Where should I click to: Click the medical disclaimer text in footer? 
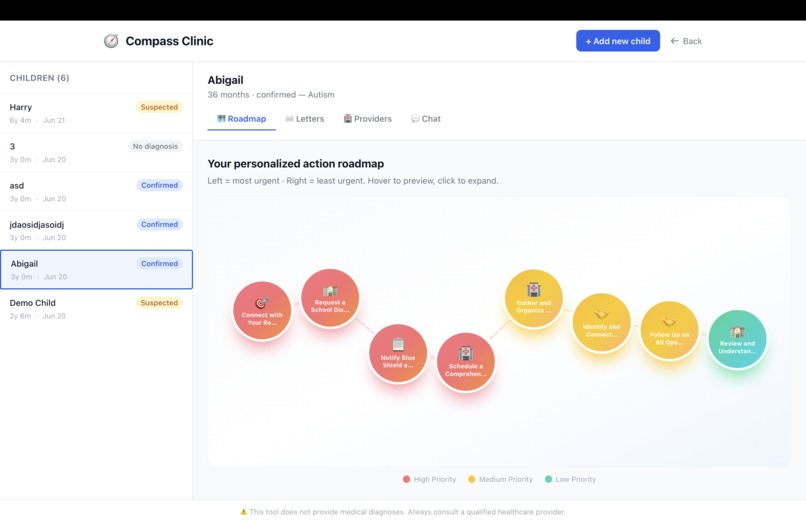407,512
